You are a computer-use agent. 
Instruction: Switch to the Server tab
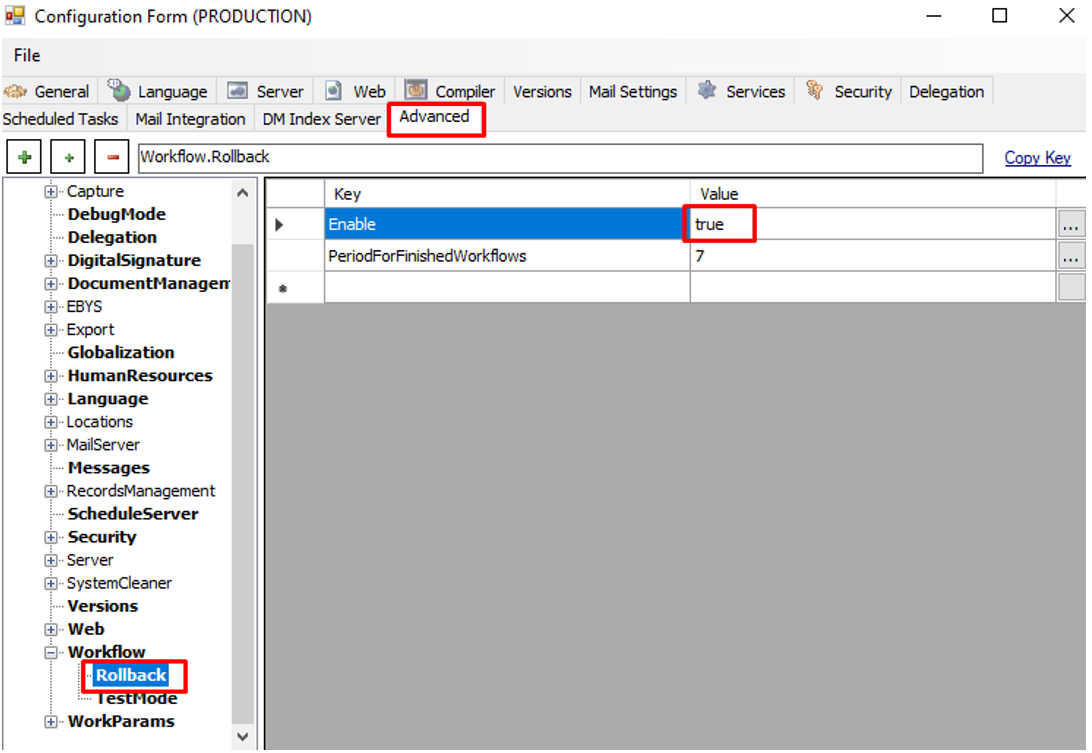click(266, 91)
